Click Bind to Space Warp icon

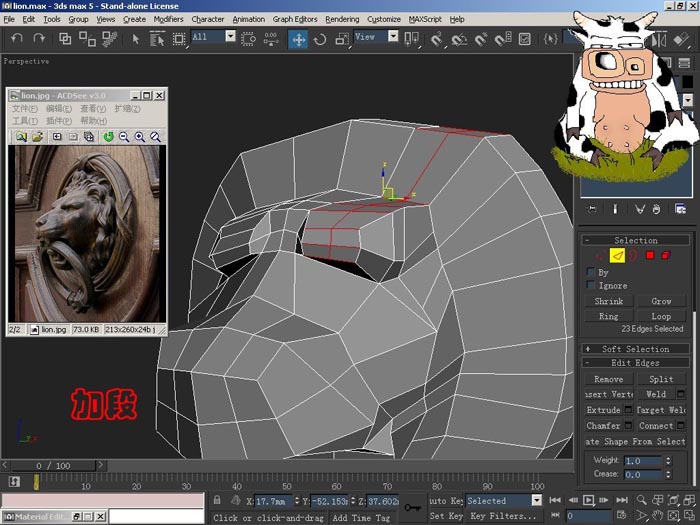(109, 39)
